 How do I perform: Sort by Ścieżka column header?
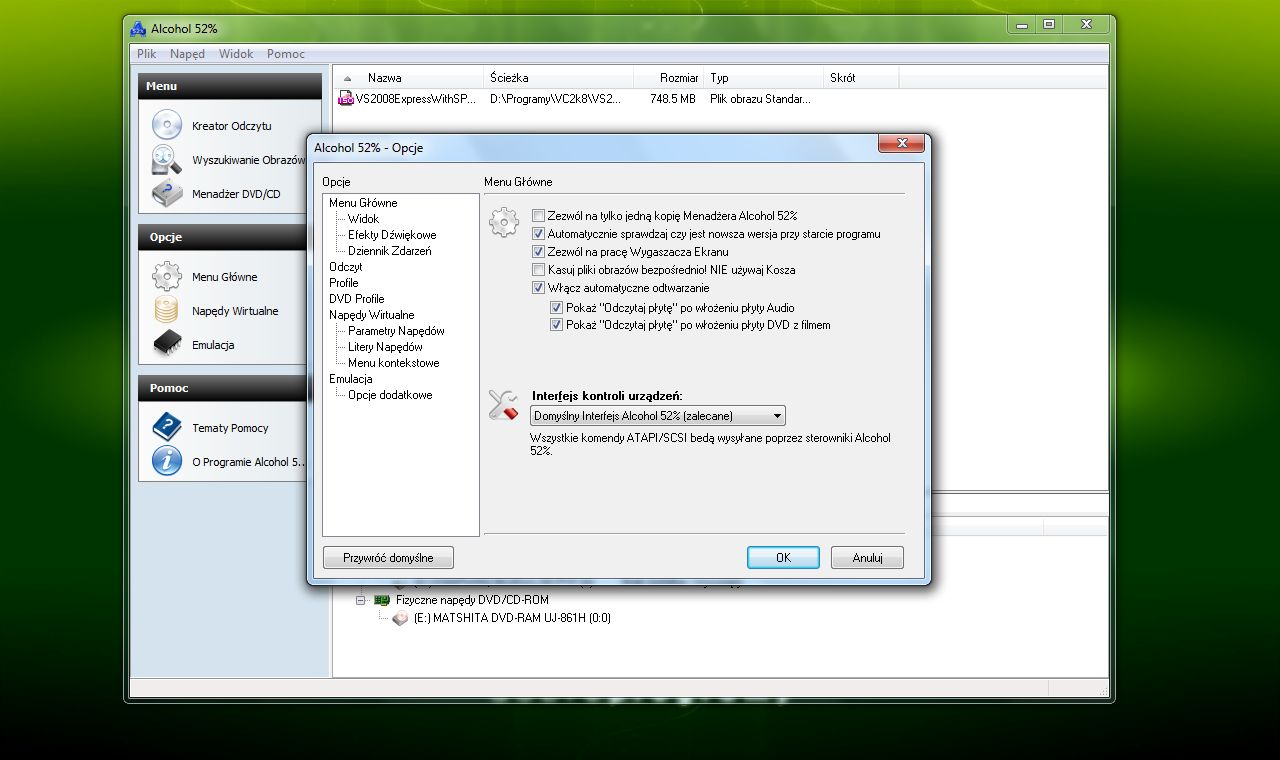(559, 77)
